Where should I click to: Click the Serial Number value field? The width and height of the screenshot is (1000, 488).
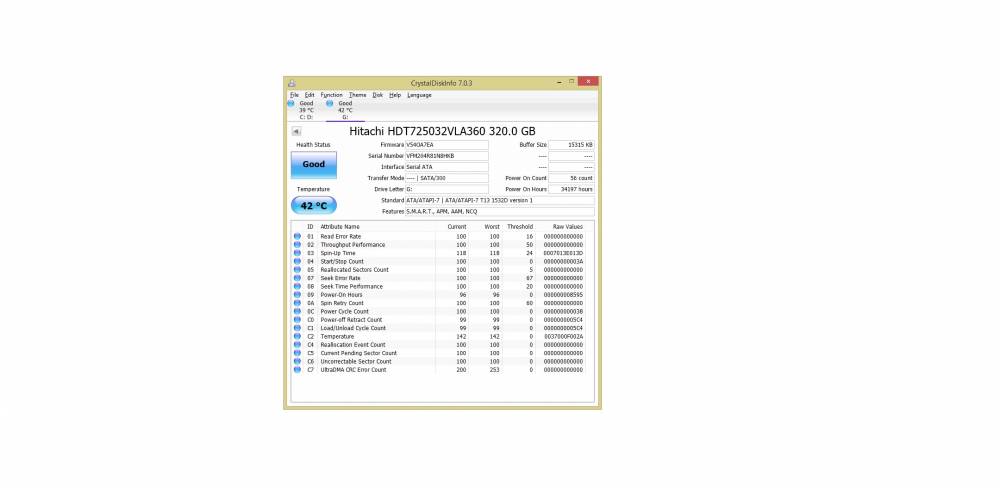(x=447, y=156)
